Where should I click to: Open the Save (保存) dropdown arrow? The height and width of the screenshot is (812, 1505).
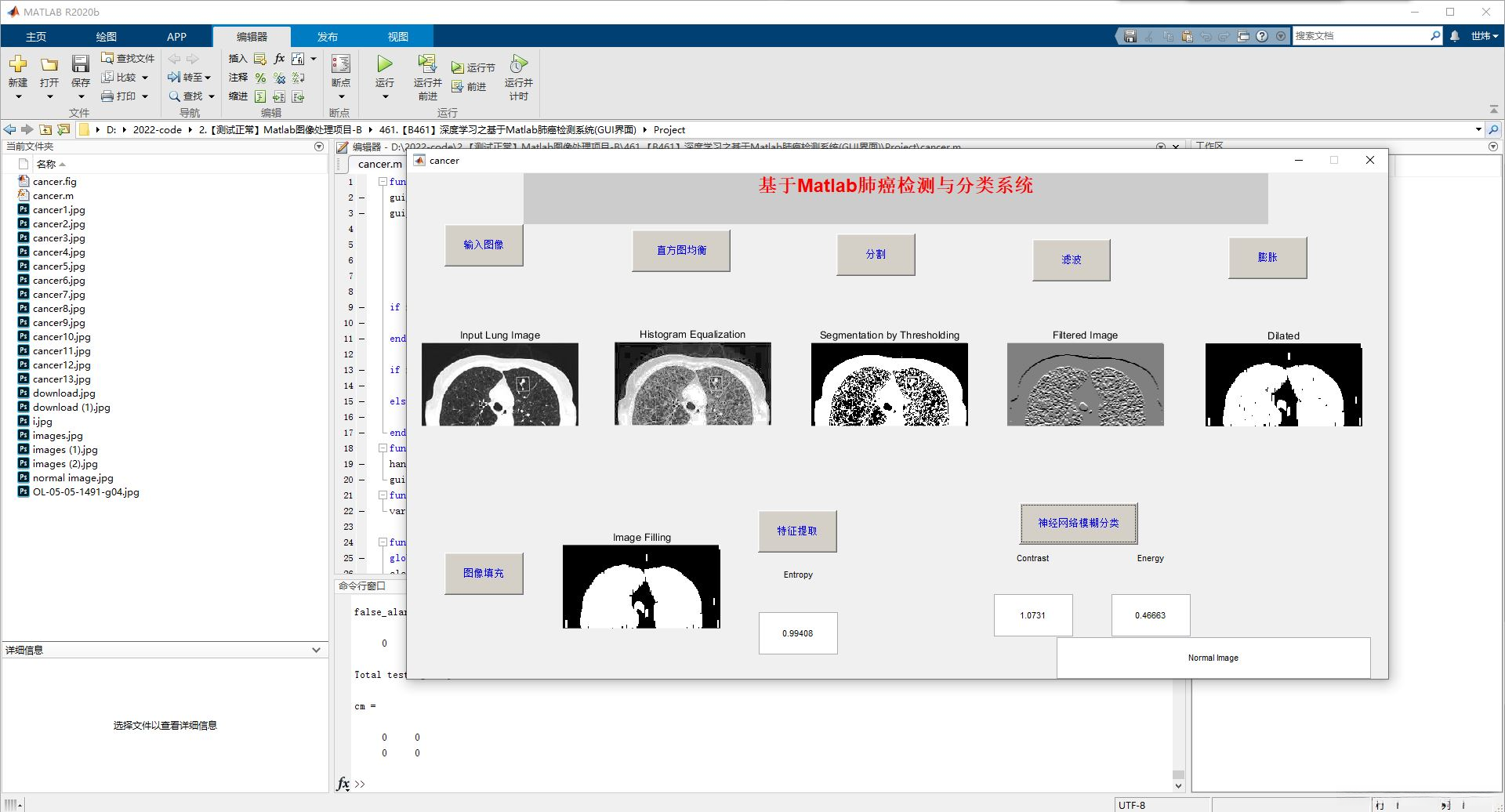(81, 96)
